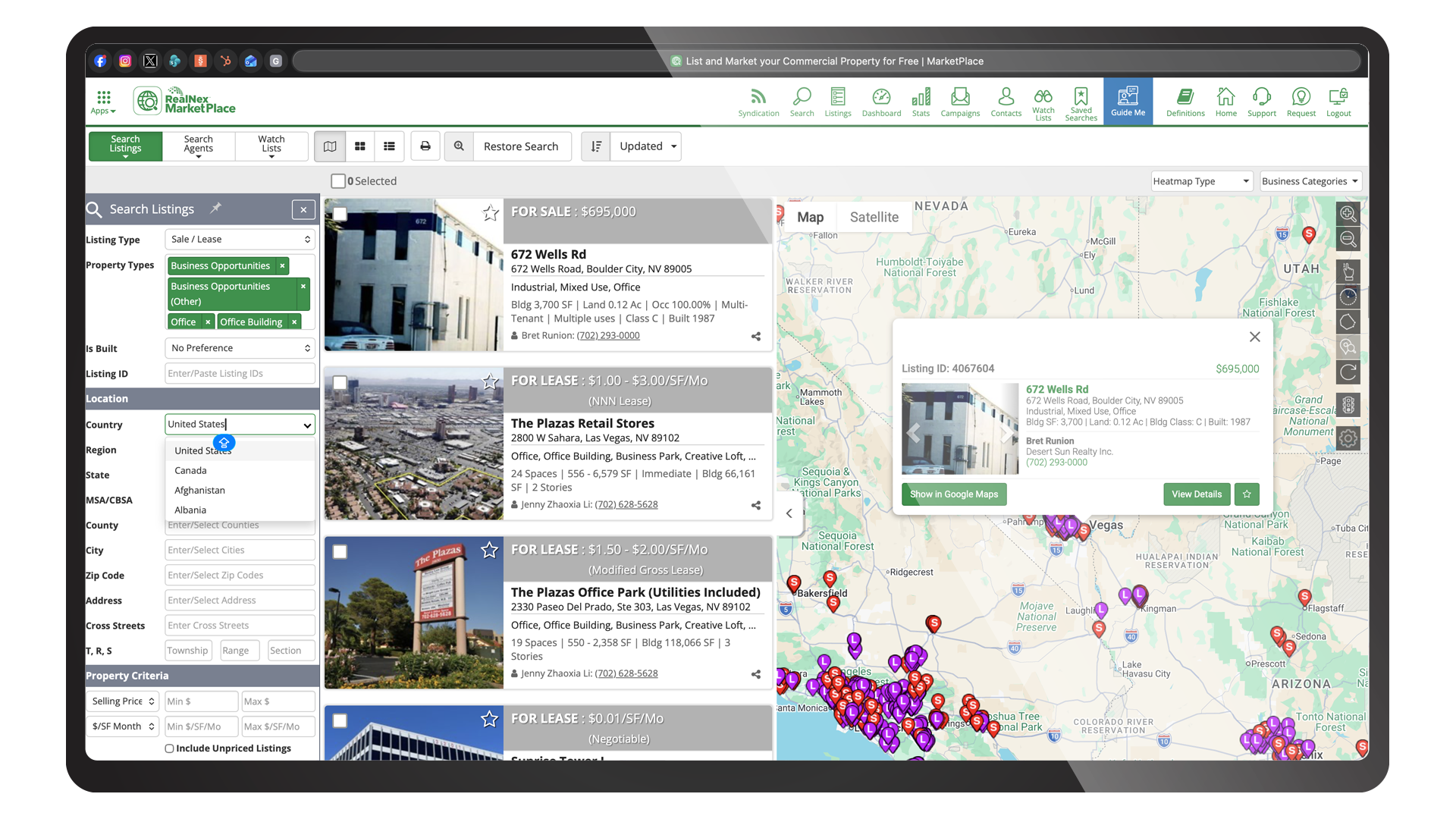Image resolution: width=1456 pixels, height=819 pixels.
Task: Go to Home icon
Action: tap(1225, 102)
